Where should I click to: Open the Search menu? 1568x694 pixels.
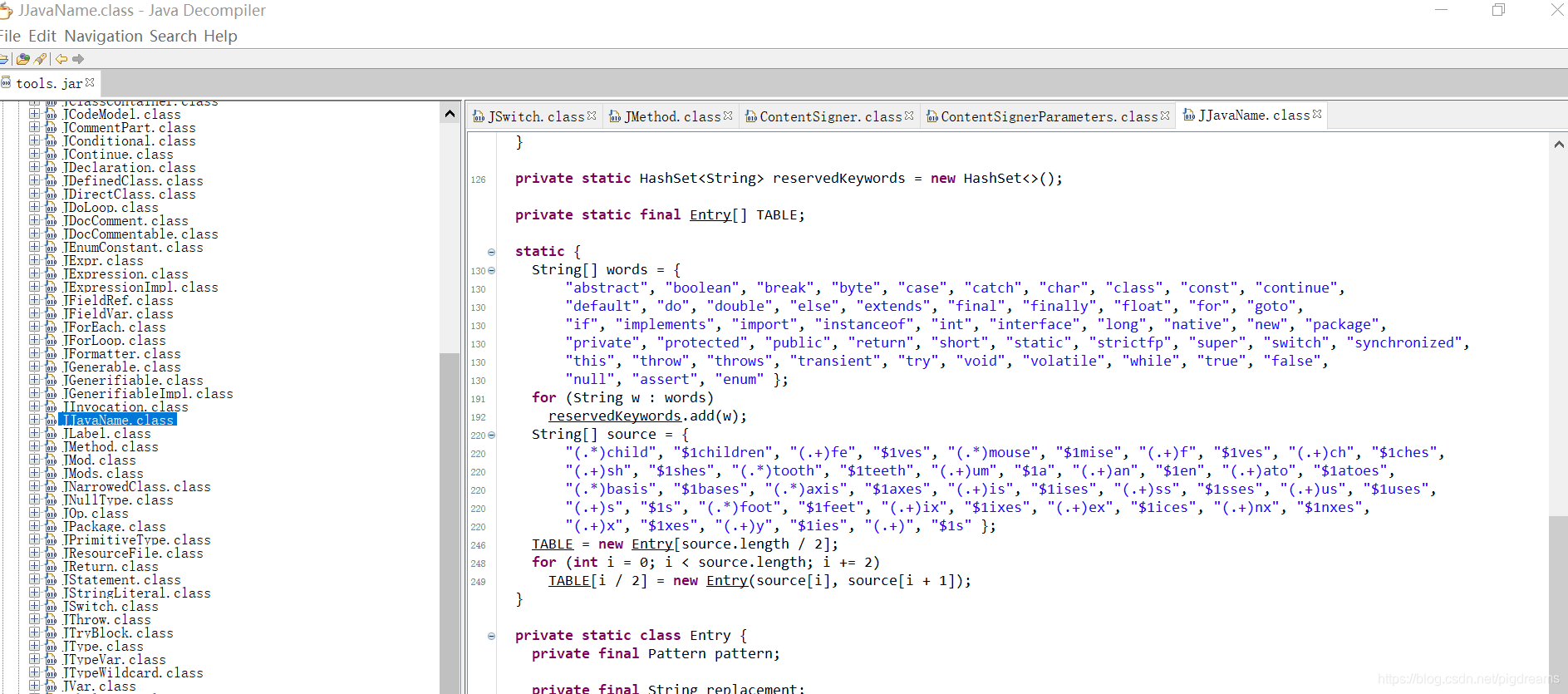click(173, 36)
